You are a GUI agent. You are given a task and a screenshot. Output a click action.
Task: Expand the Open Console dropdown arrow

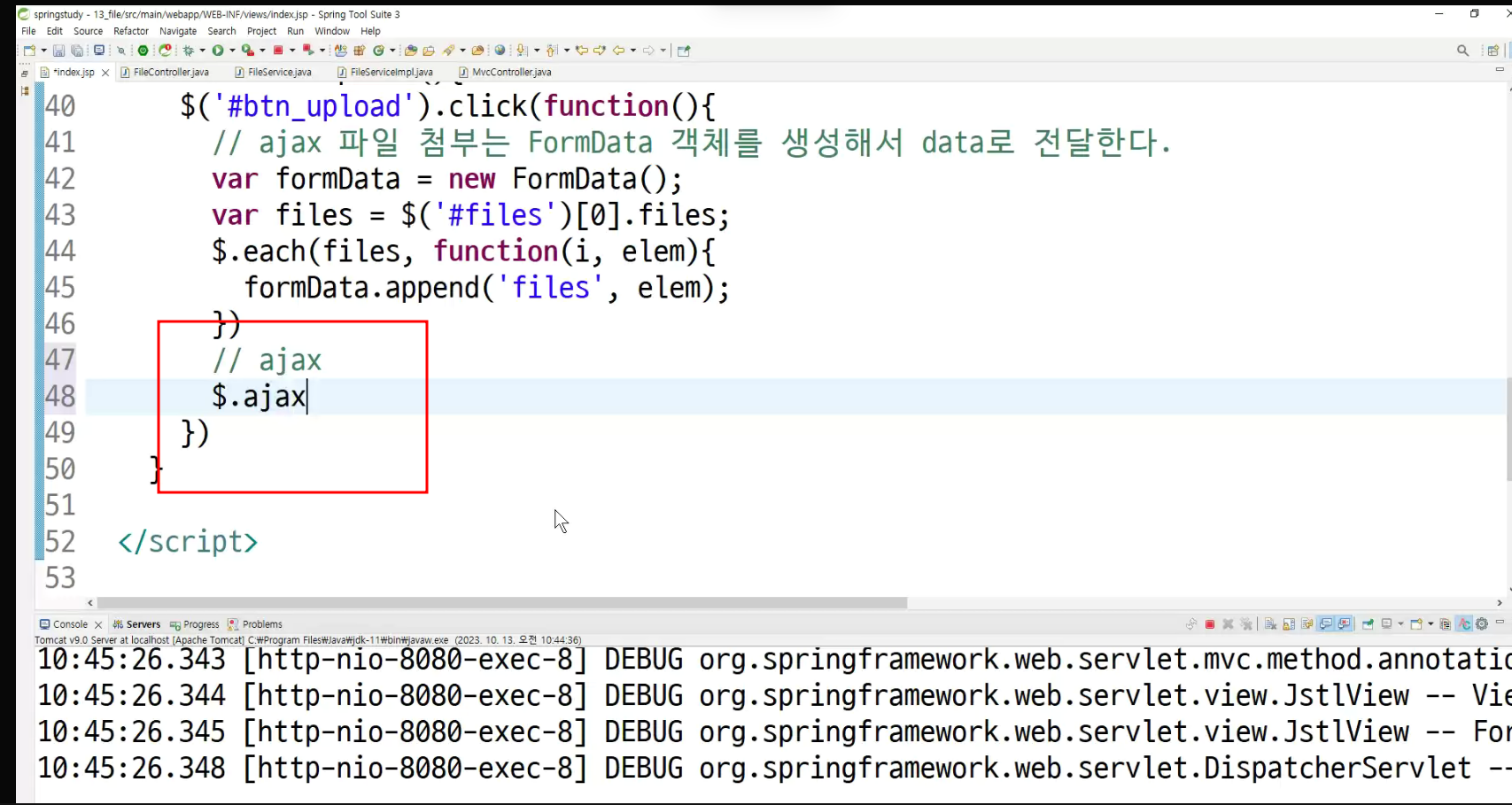point(1431,624)
